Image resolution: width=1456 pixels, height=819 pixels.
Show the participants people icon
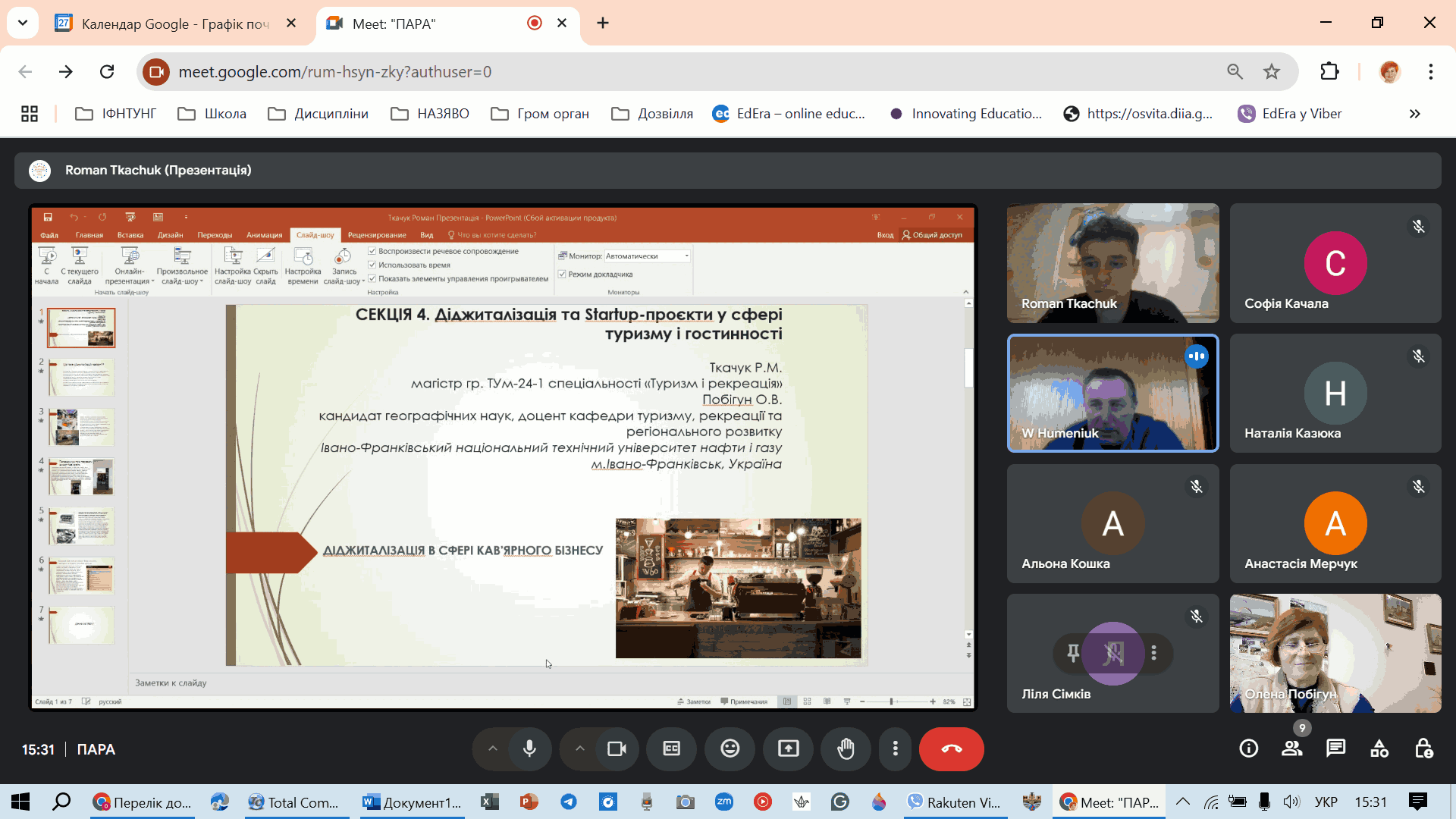coord(1291,749)
